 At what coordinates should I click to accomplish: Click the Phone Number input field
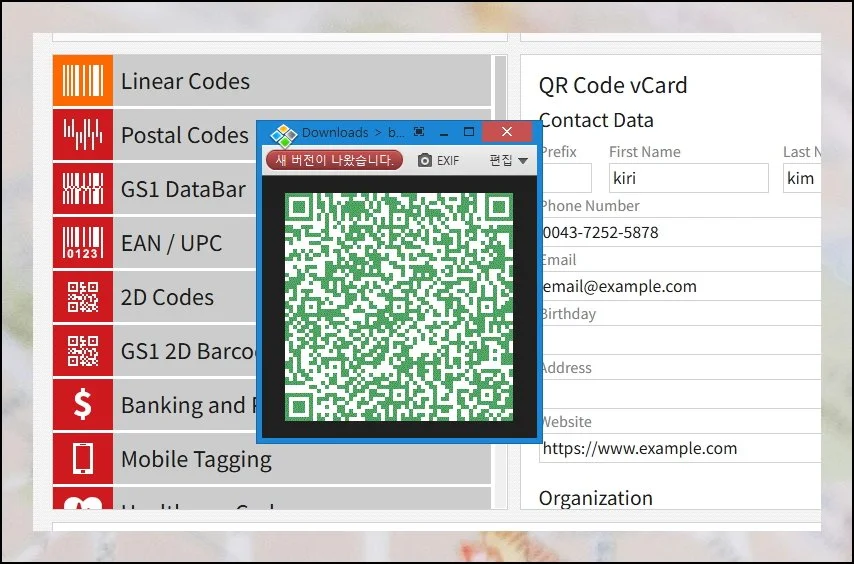pos(680,232)
